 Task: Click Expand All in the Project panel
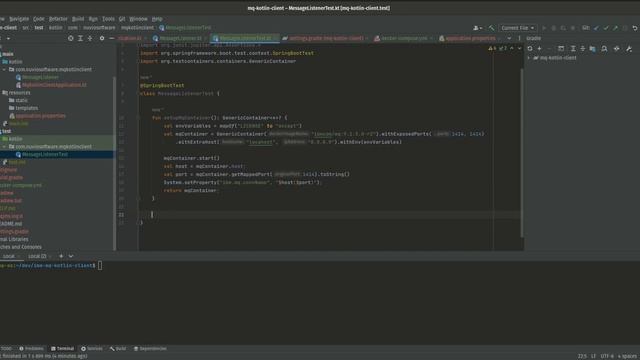coord(80,38)
